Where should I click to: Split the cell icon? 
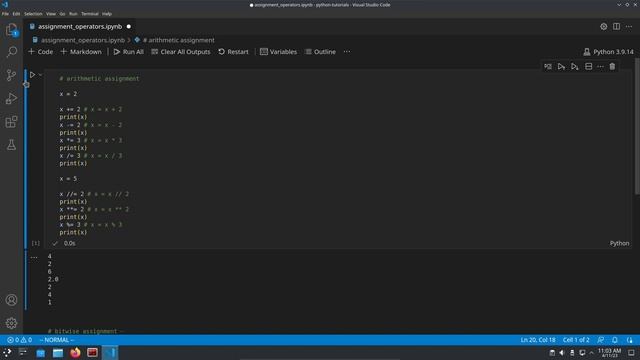click(x=589, y=67)
